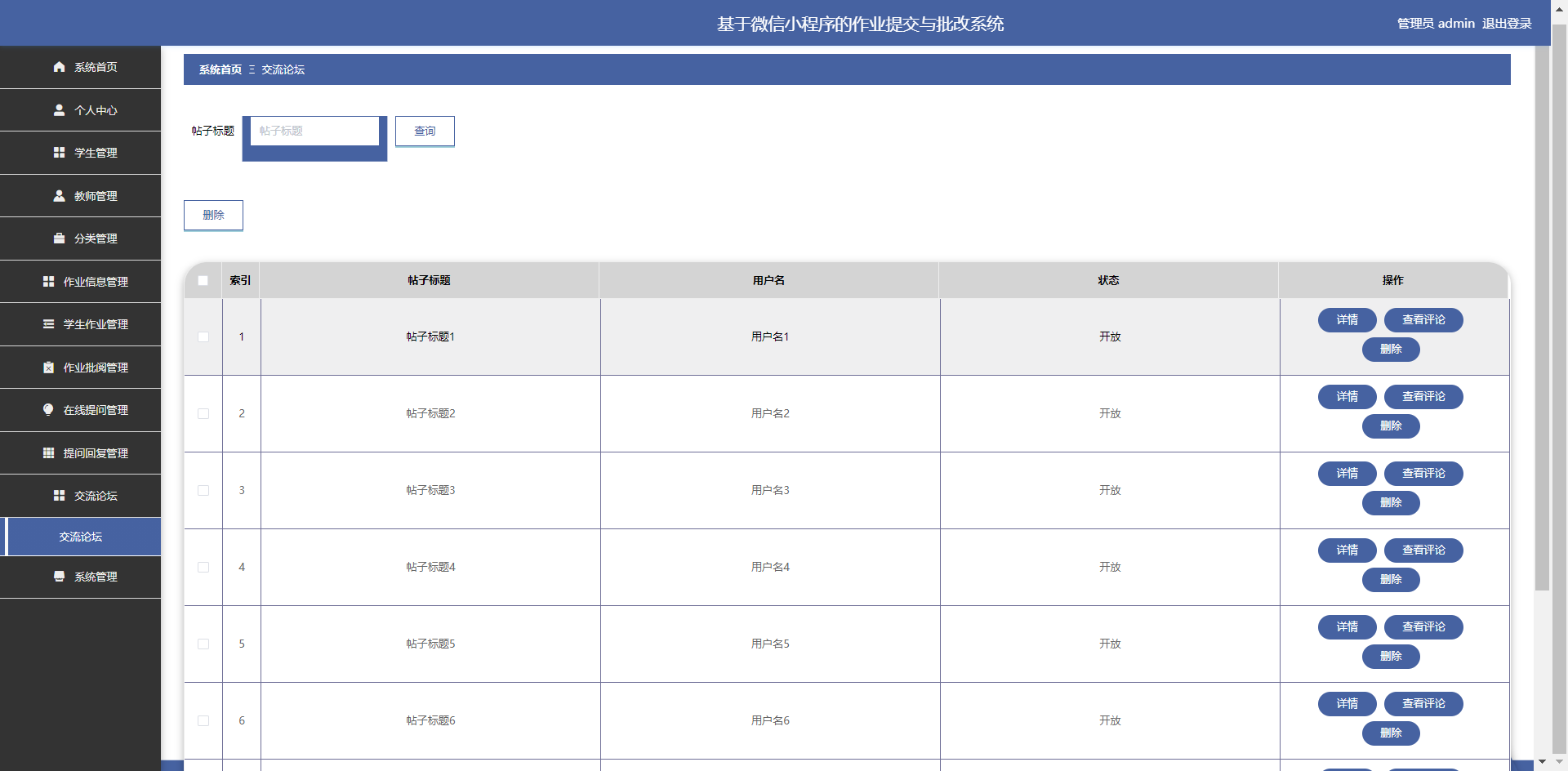
Task: Expand 学生作业管理 in the sidebar
Action: (x=80, y=324)
